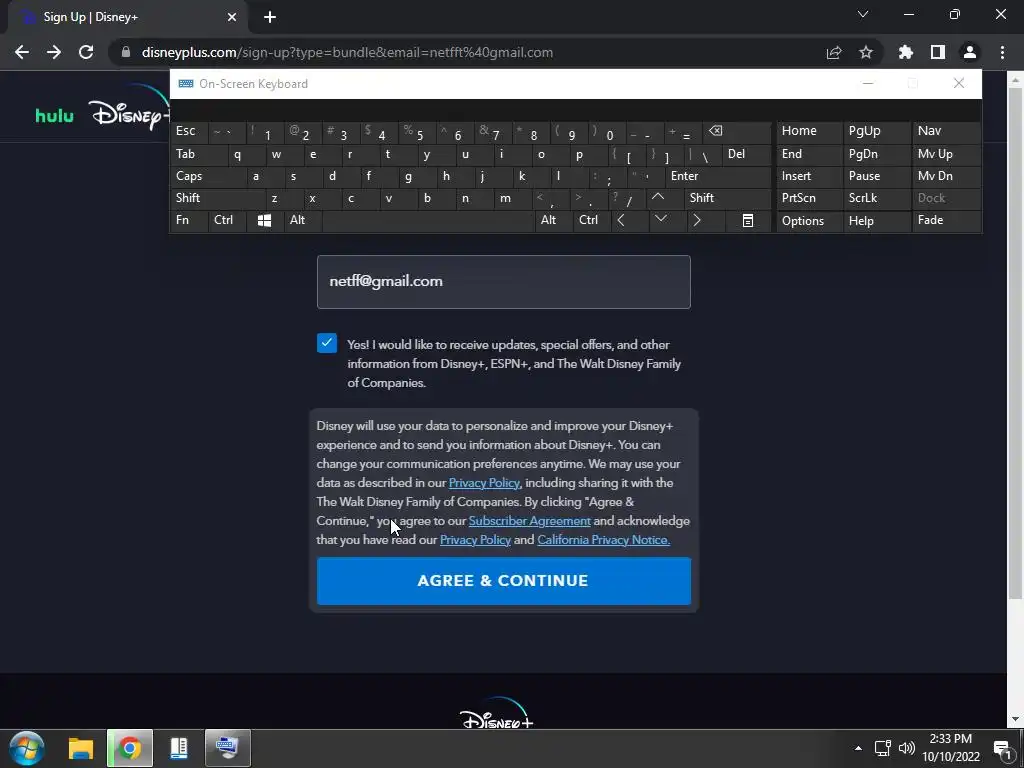This screenshot has width=1024, height=768.
Task: Click the volume speaker icon in system tray
Action: [x=907, y=748]
